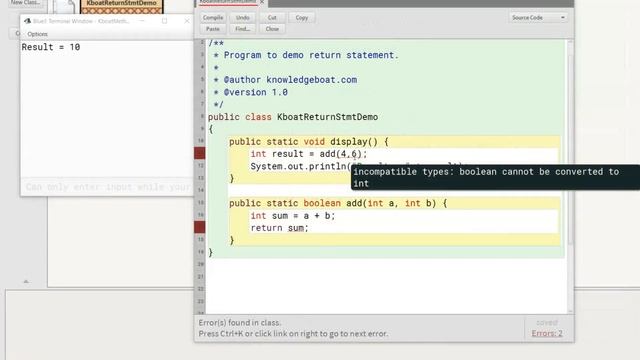Click the Paste button
The image size is (640, 360).
coord(213,29)
